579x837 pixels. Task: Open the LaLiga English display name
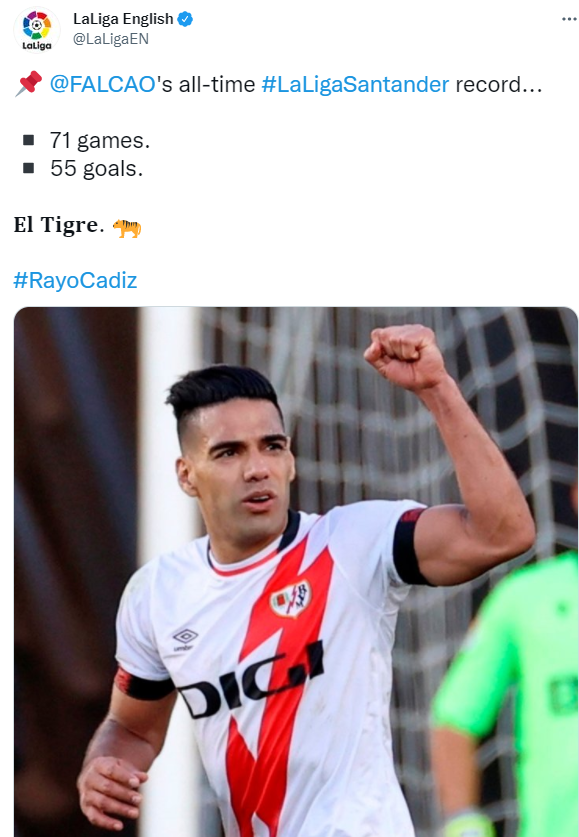point(123,19)
